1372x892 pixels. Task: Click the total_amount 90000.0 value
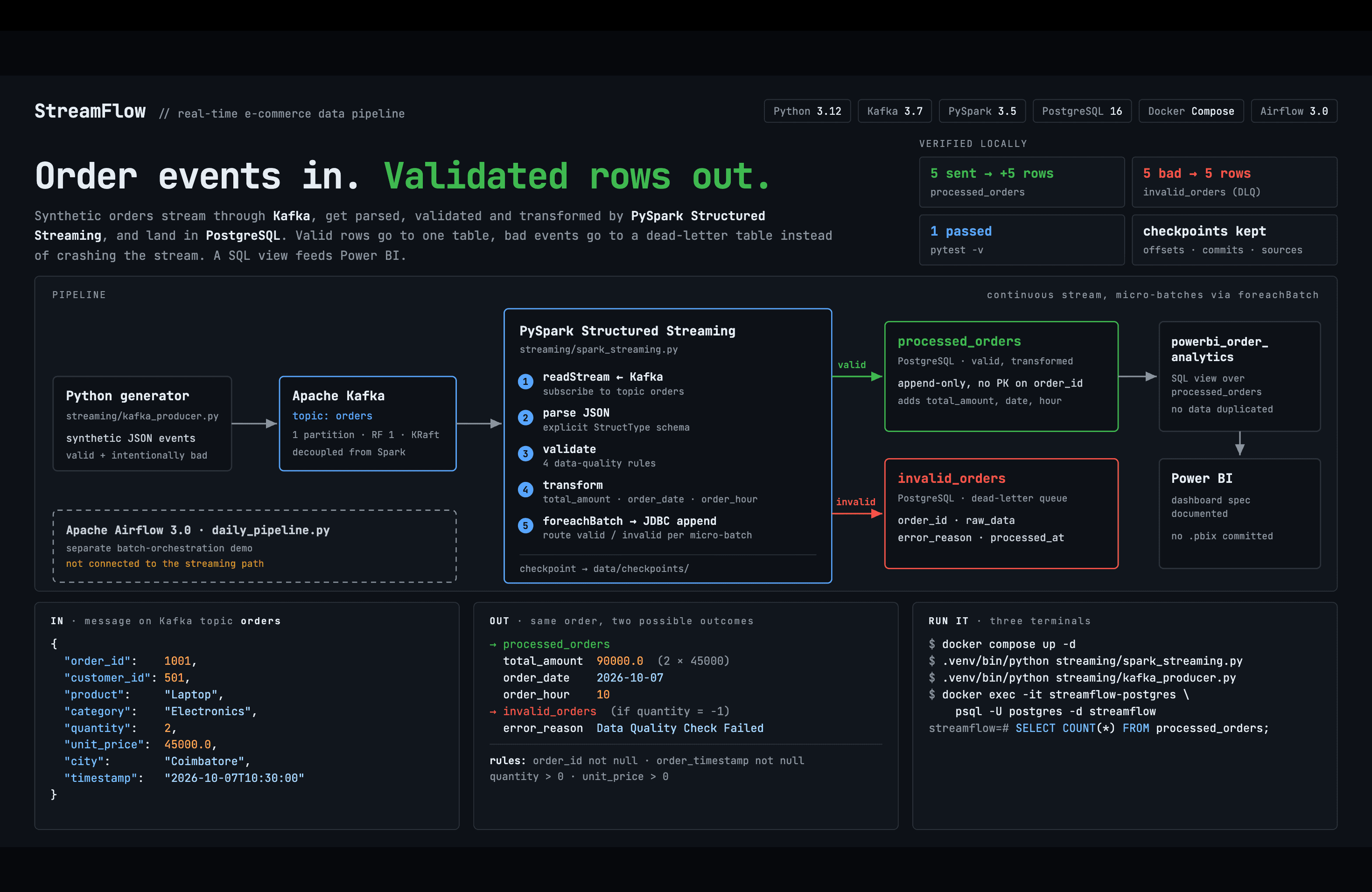pyautogui.click(x=620, y=661)
